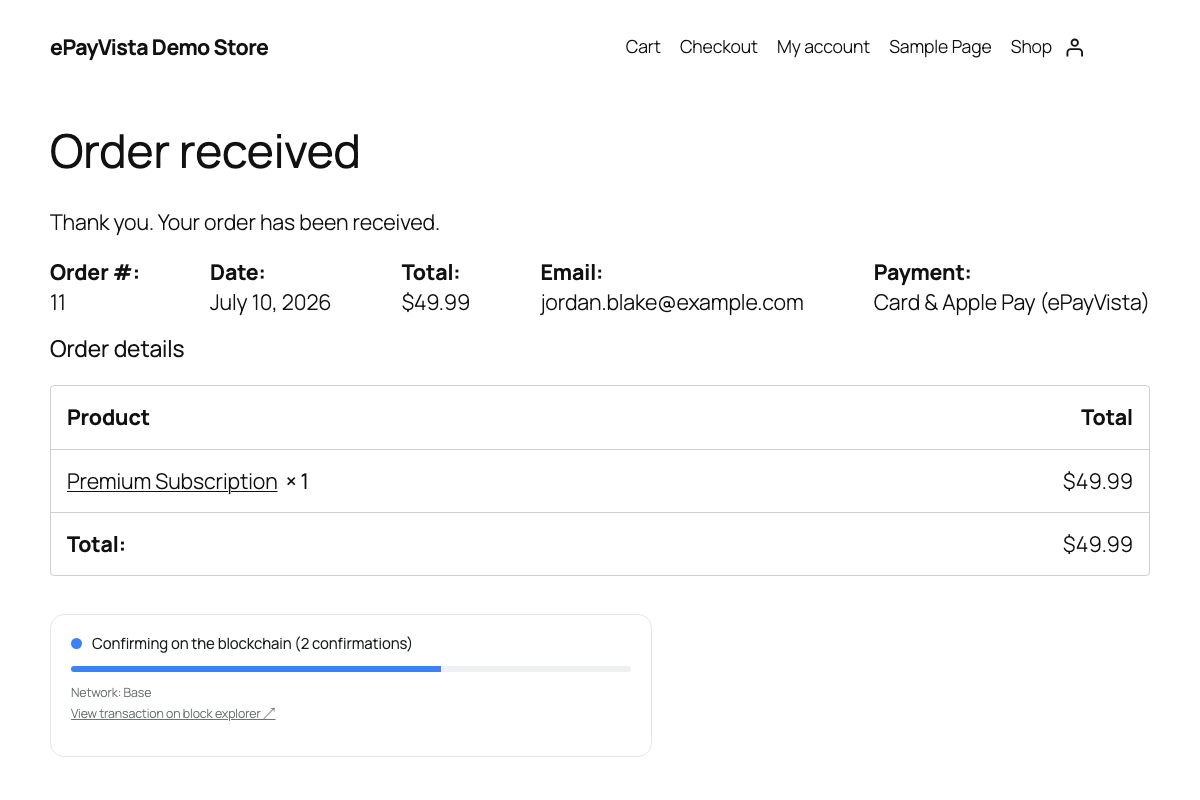Select the email jordan.blake@example.com

tap(672, 302)
